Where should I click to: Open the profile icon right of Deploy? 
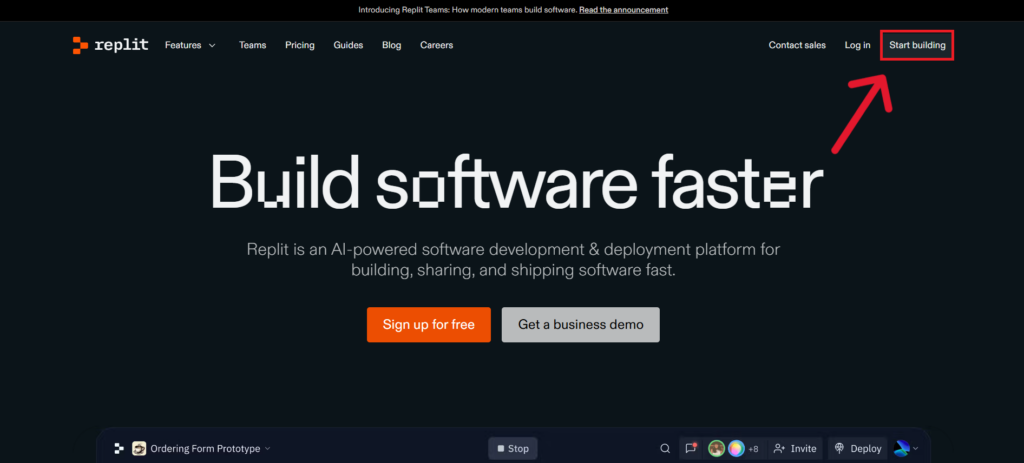(x=901, y=448)
